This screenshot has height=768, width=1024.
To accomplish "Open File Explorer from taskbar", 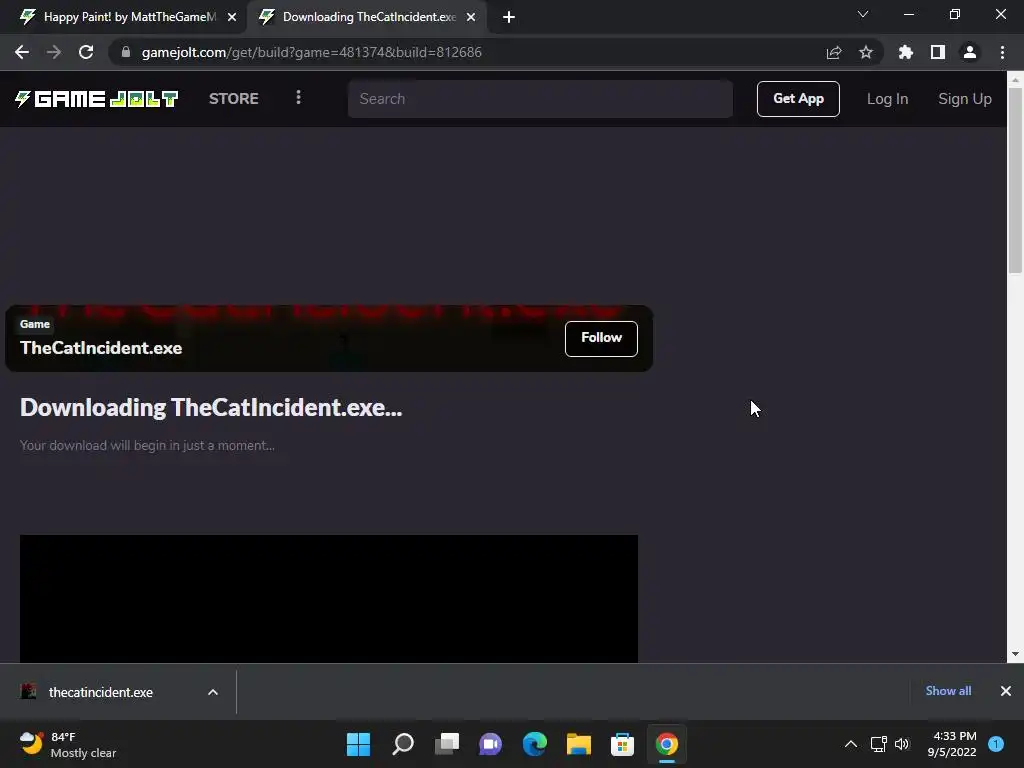I will point(579,744).
